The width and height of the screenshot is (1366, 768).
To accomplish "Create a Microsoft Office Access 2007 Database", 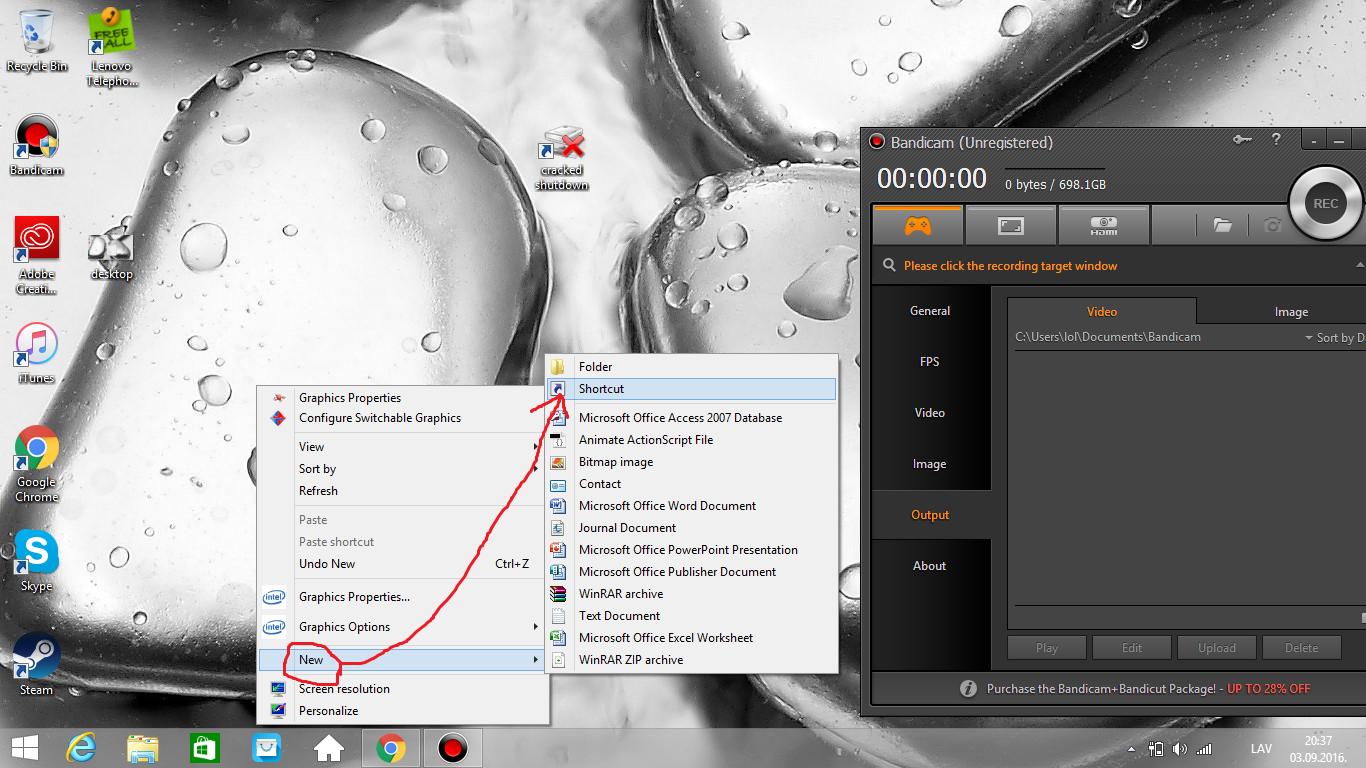I will click(691, 418).
